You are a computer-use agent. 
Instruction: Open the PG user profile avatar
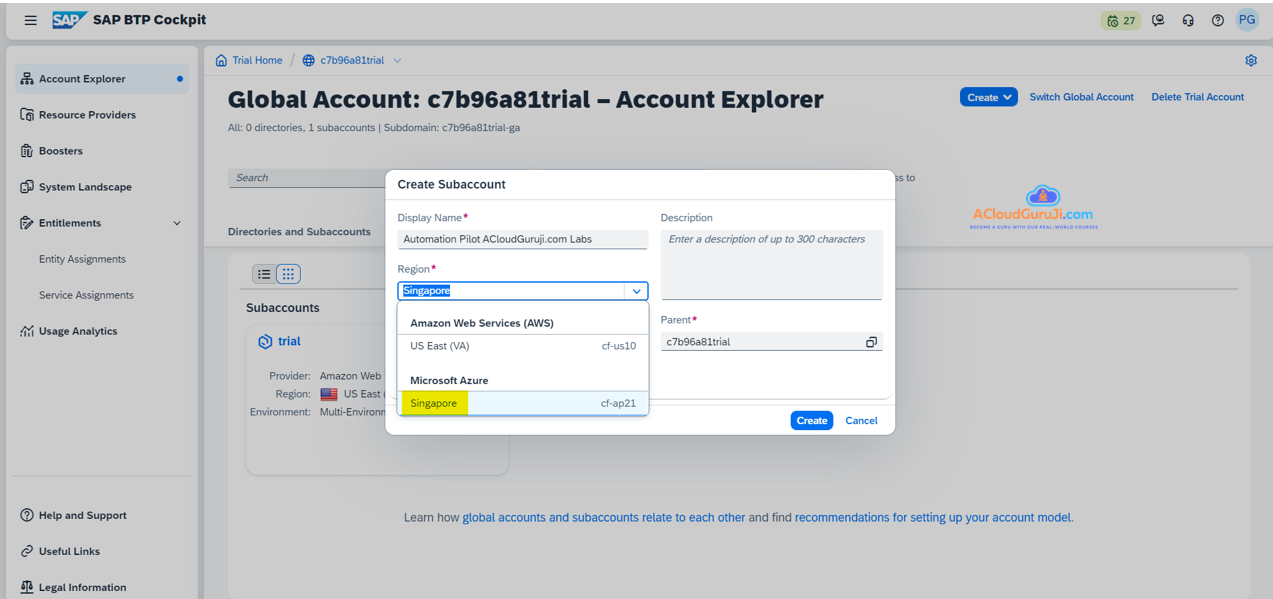[x=1246, y=20]
